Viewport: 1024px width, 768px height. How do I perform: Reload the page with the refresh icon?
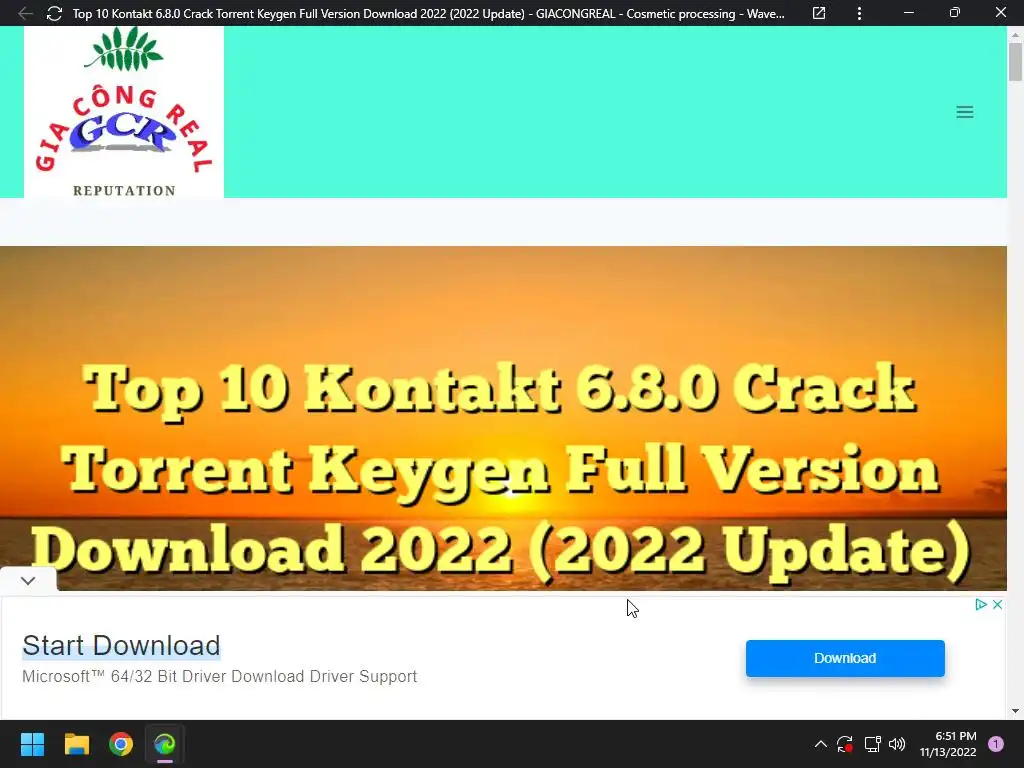tap(54, 13)
